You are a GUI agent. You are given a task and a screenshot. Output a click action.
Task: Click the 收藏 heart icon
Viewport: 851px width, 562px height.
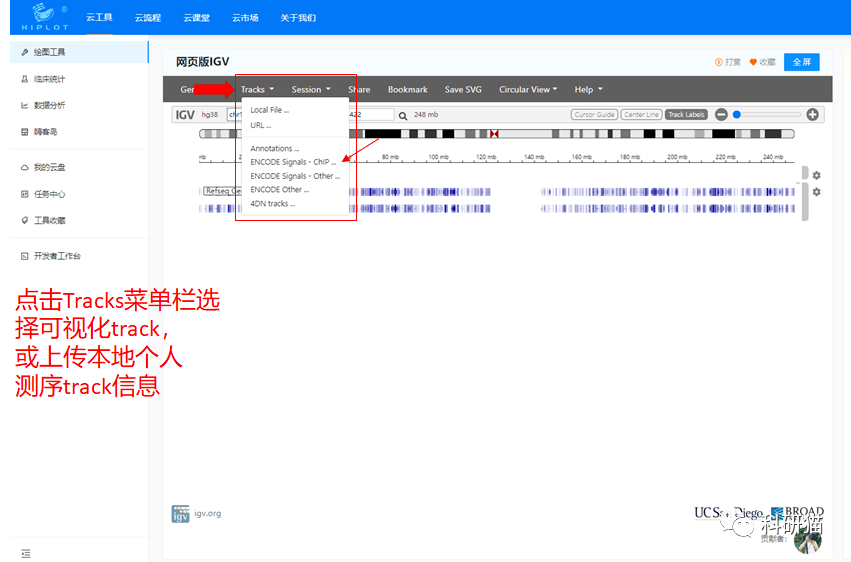[753, 62]
